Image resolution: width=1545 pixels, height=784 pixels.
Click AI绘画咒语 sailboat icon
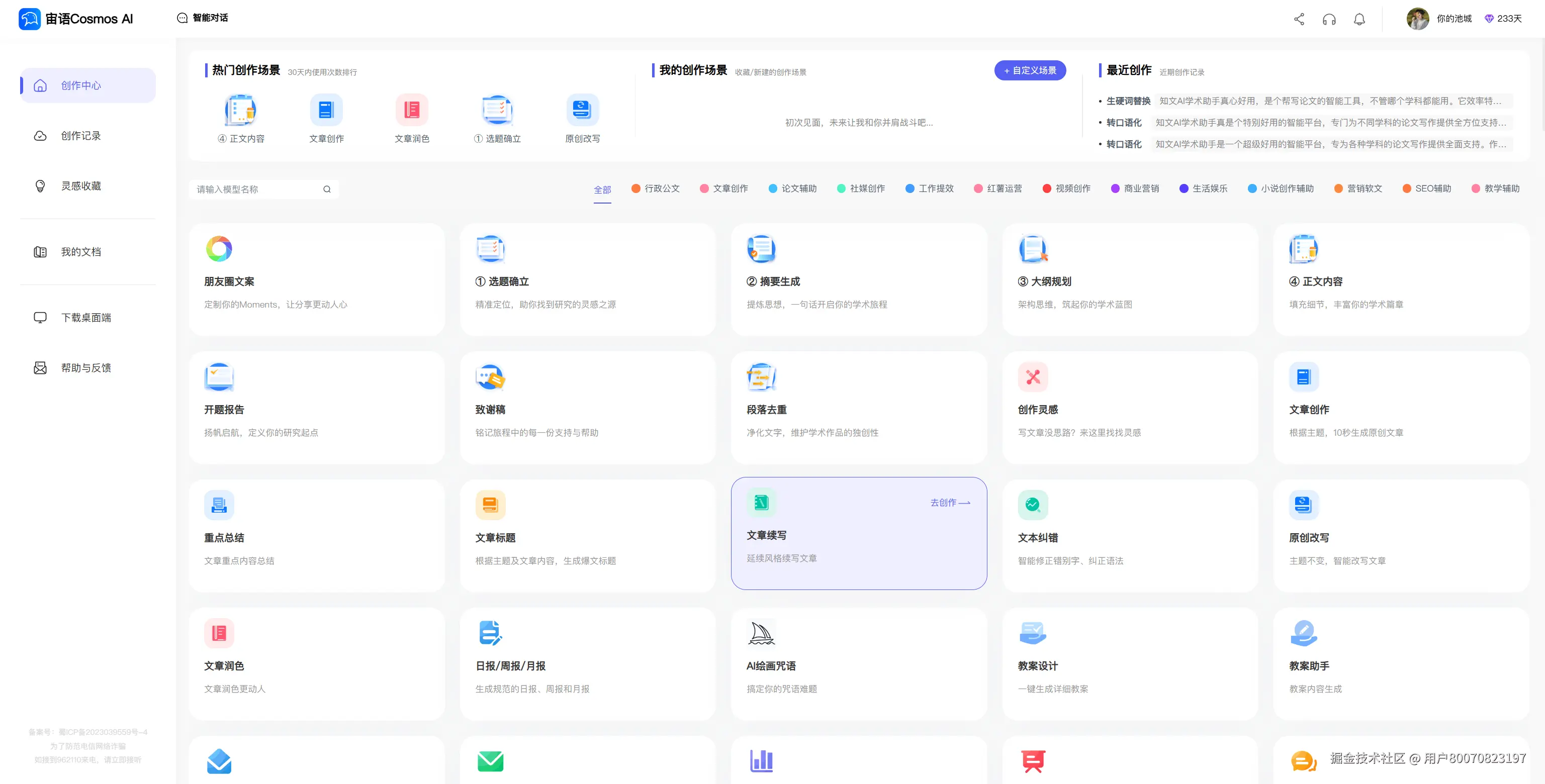tap(761, 633)
